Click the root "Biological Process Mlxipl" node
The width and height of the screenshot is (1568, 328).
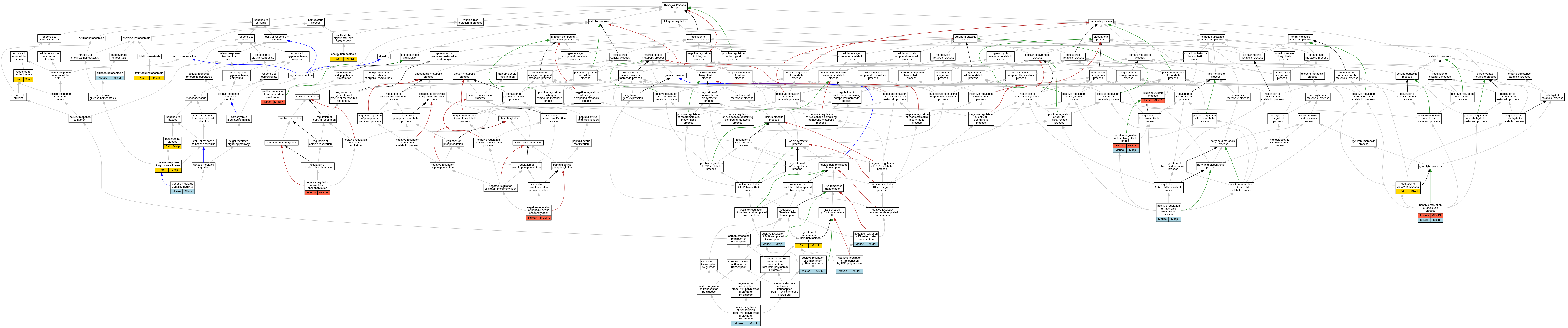pos(674,6)
